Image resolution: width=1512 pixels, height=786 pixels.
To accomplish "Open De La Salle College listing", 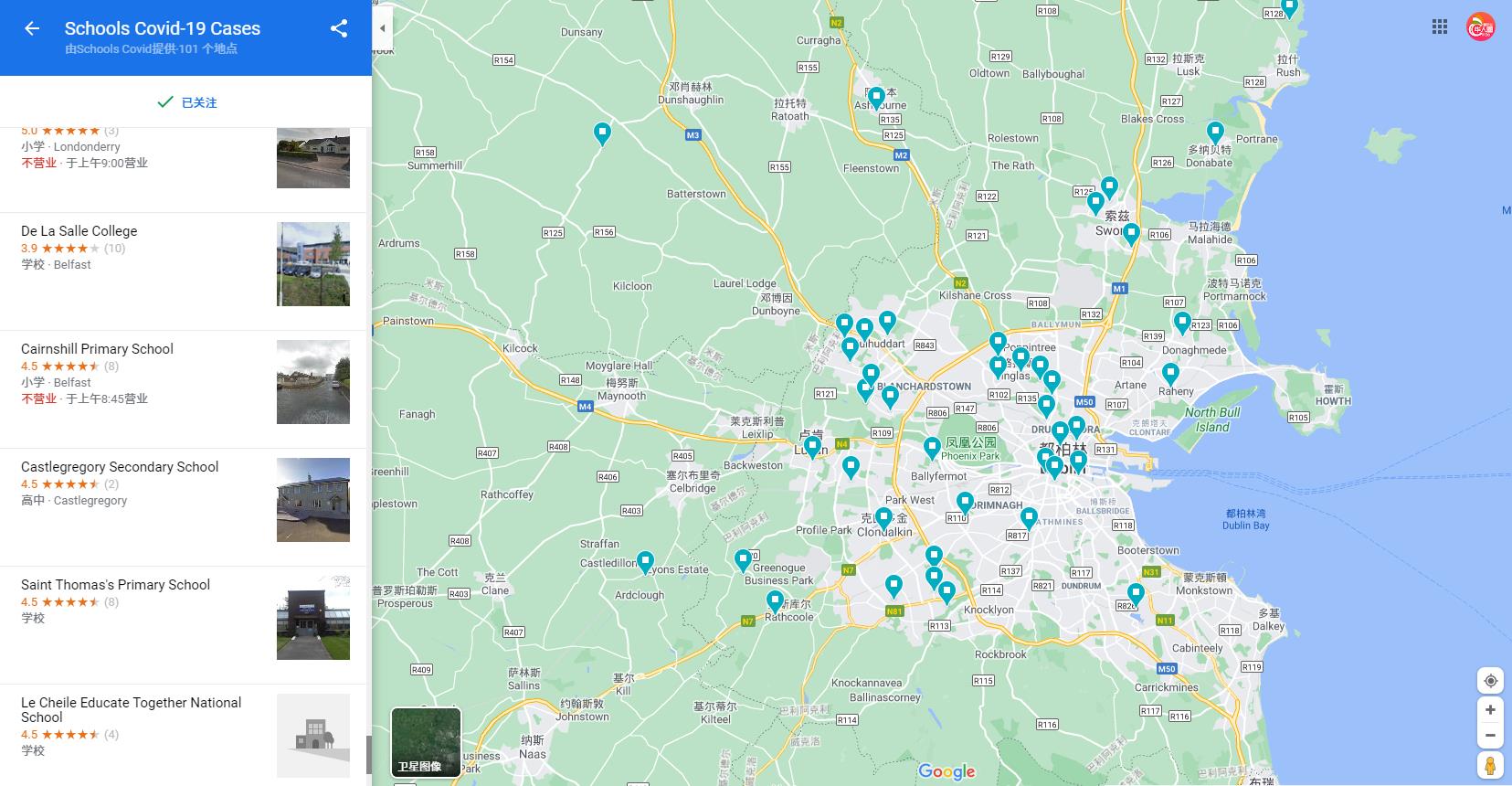I will coord(183,271).
